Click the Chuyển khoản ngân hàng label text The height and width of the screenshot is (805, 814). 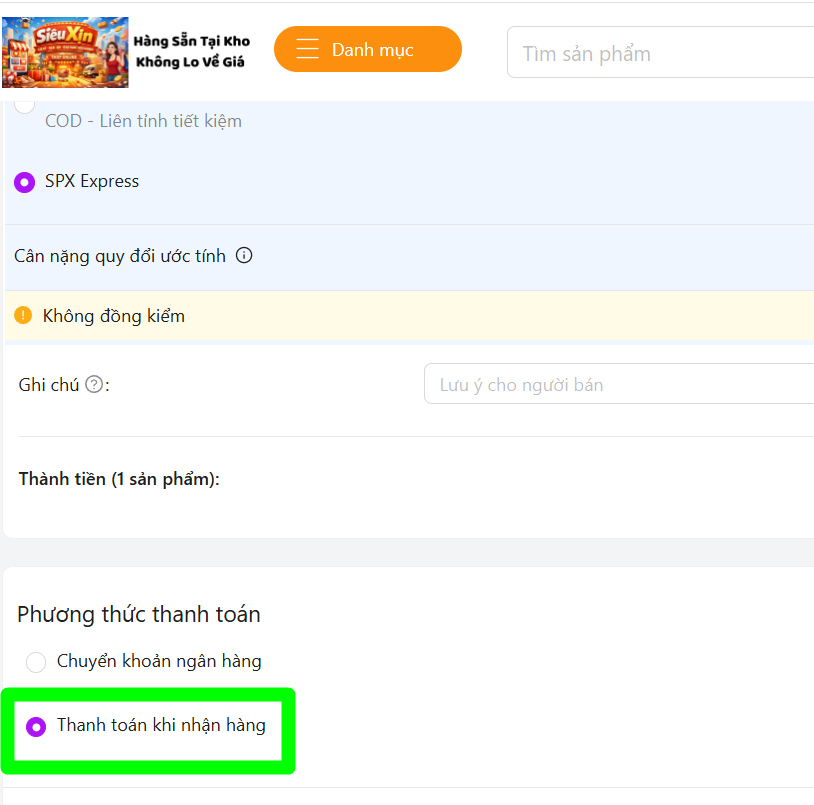[x=159, y=661]
